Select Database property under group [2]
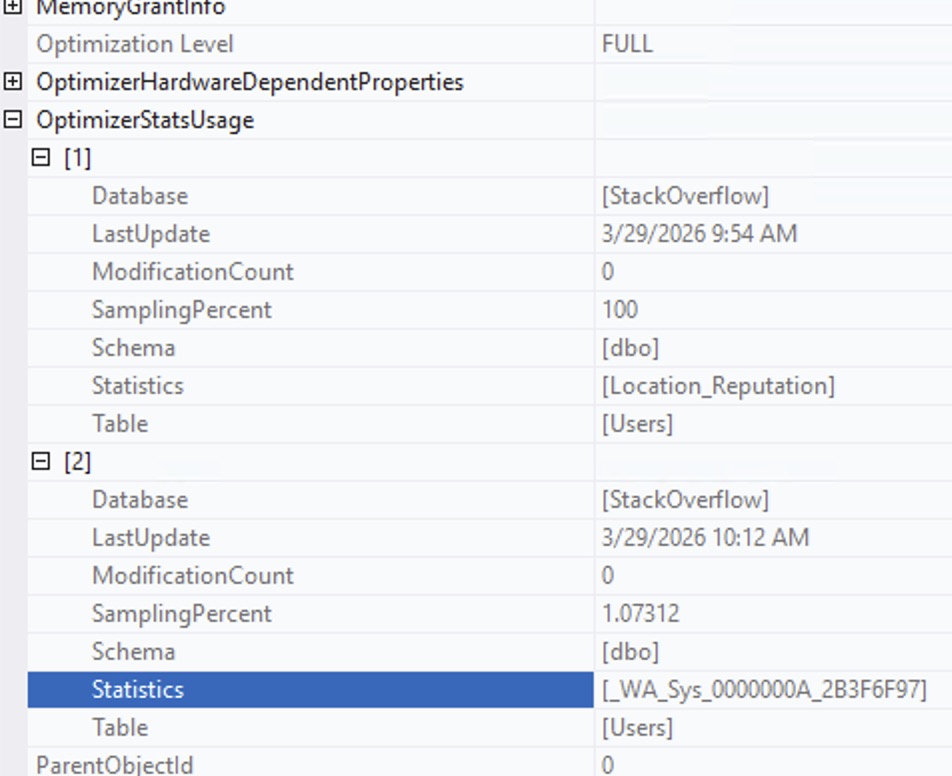Viewport: 952px width, 776px height. [139, 500]
